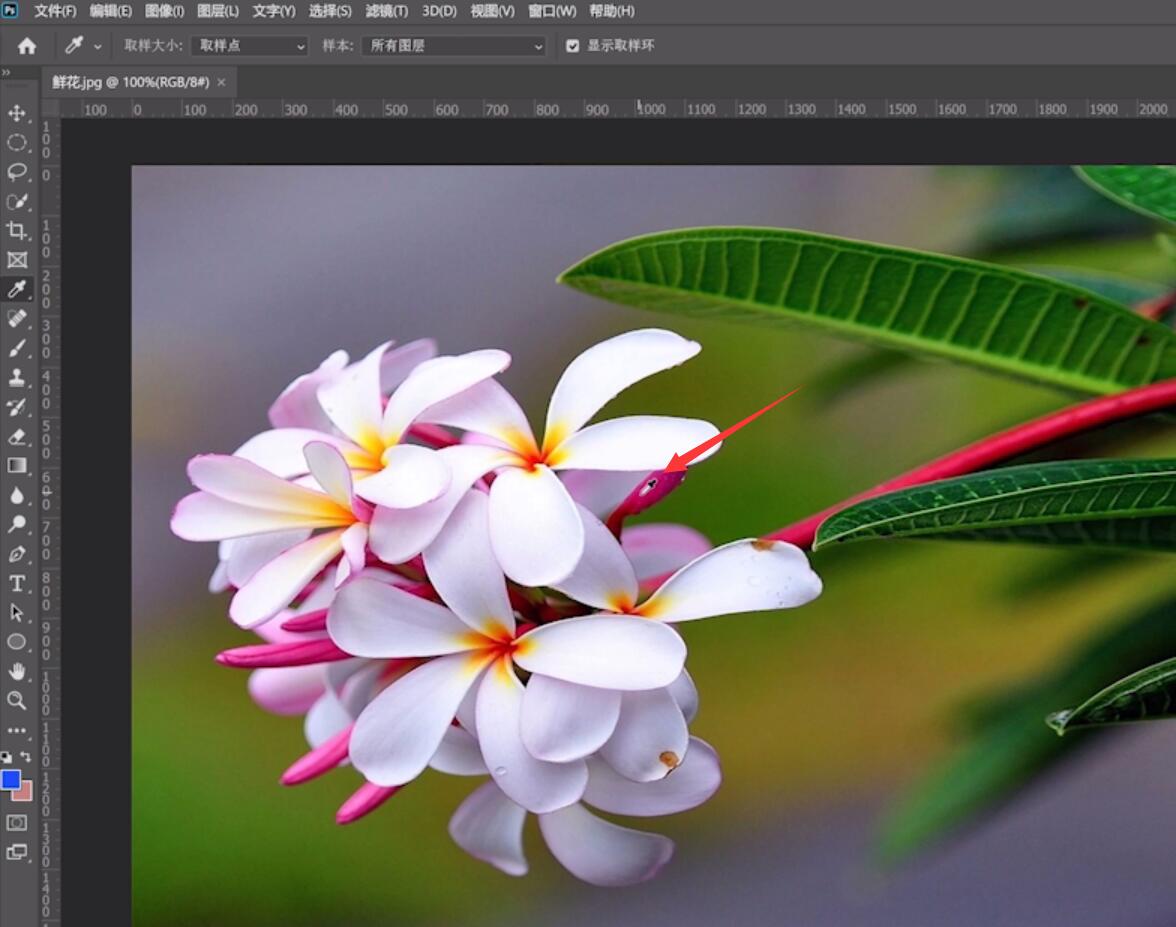Click the horizontal ruler at 1000
Image resolution: width=1176 pixels, height=927 pixels.
pos(651,110)
